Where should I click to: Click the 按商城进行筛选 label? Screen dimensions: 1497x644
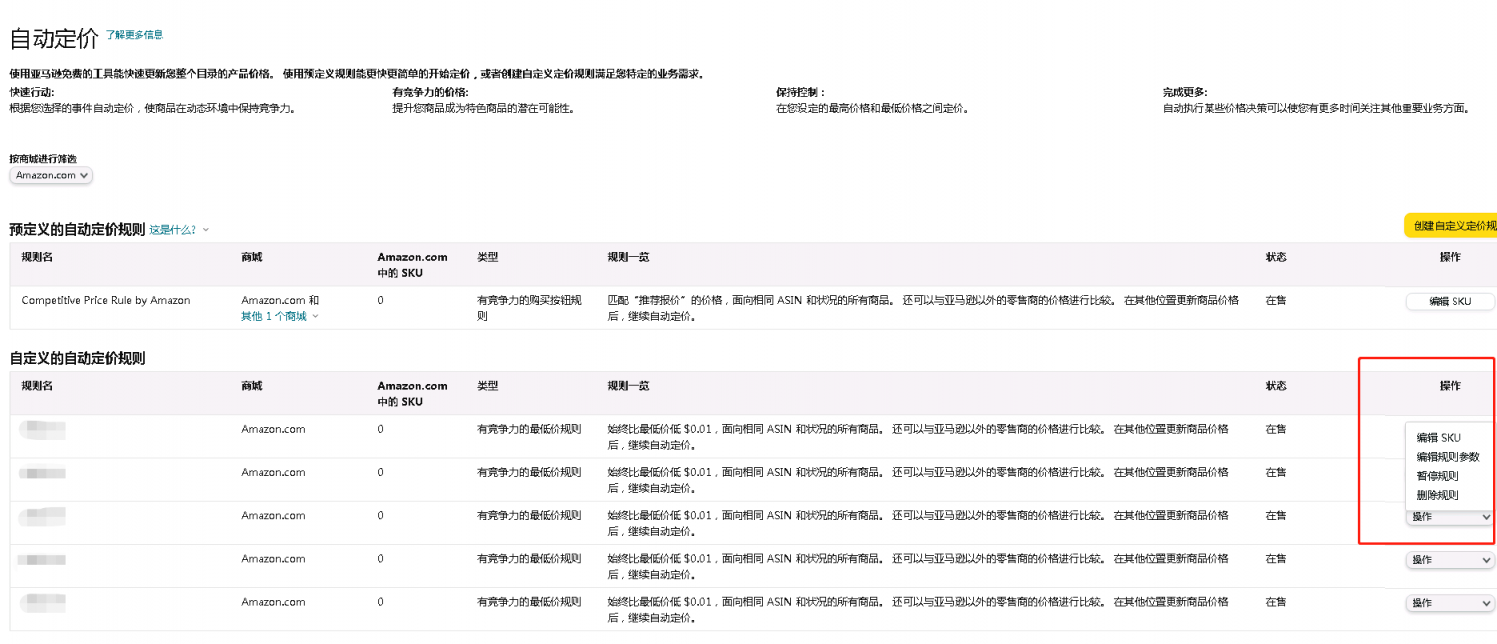pos(43,158)
